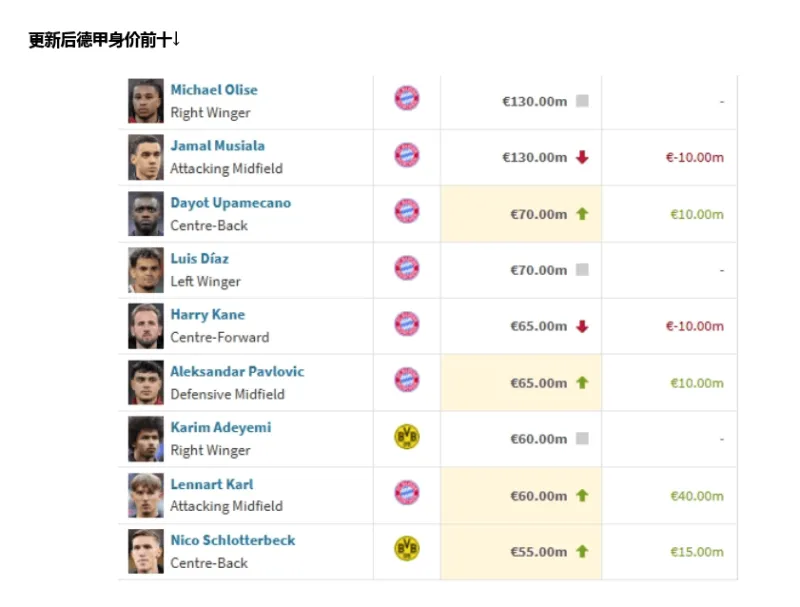Open Jamal Musiala player profile link
This screenshot has height=607, width=800.
pos(217,146)
